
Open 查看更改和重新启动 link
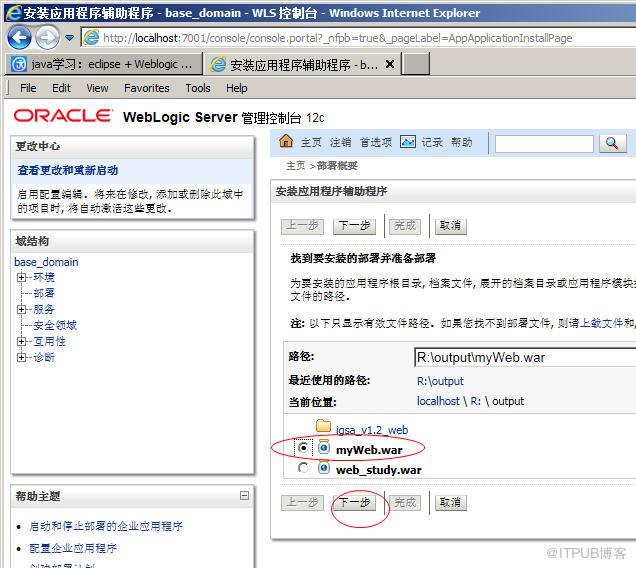pos(68,170)
